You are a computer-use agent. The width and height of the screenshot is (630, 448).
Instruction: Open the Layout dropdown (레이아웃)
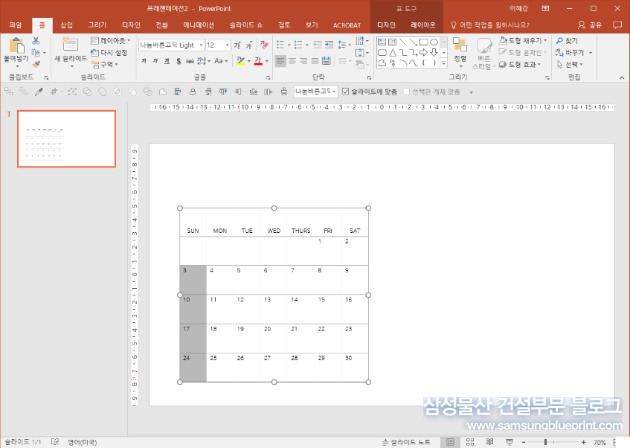pos(110,41)
